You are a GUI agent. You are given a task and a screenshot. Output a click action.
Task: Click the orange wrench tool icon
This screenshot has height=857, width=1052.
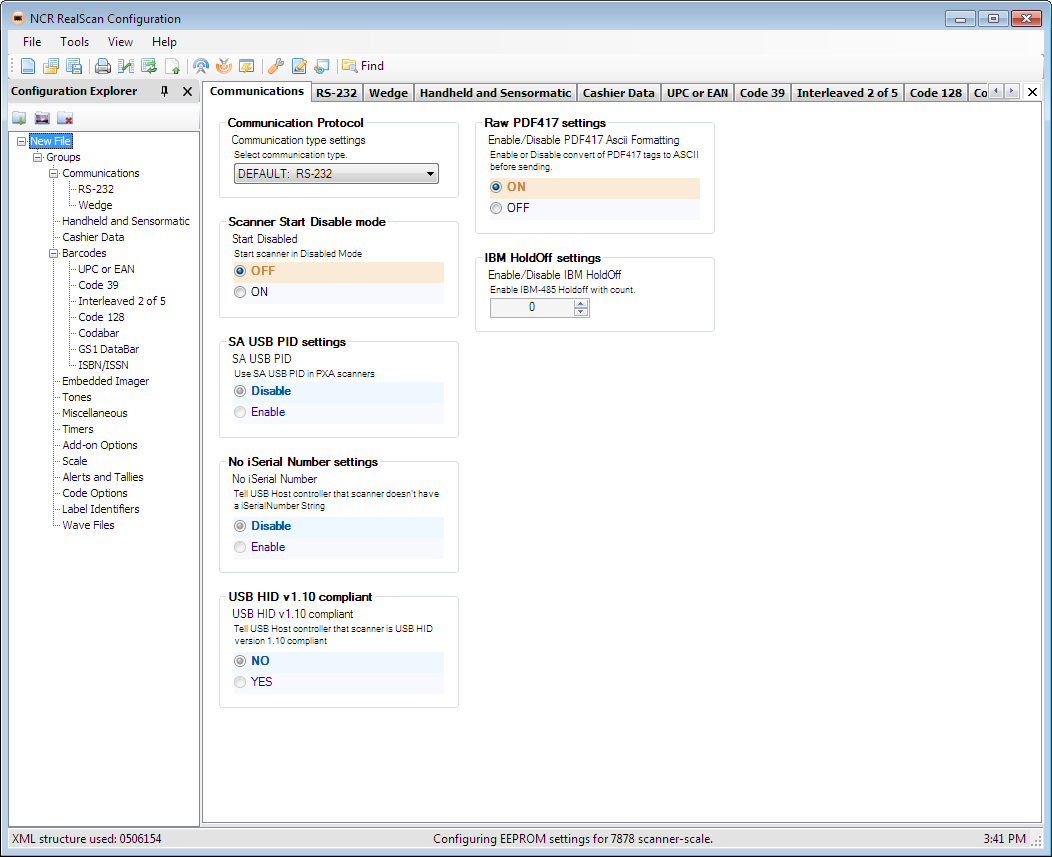pyautogui.click(x=276, y=66)
